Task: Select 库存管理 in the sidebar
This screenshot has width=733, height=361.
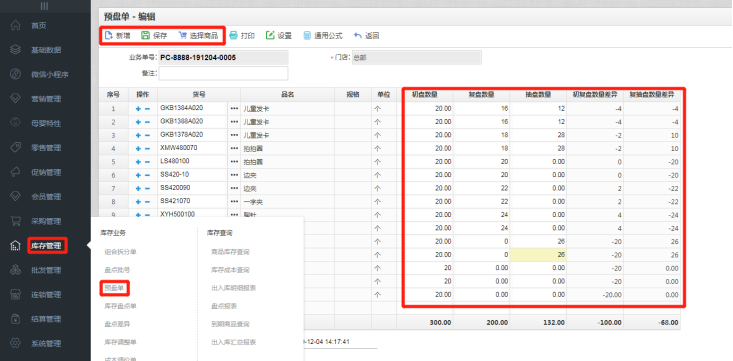Action: pyautogui.click(x=46, y=245)
